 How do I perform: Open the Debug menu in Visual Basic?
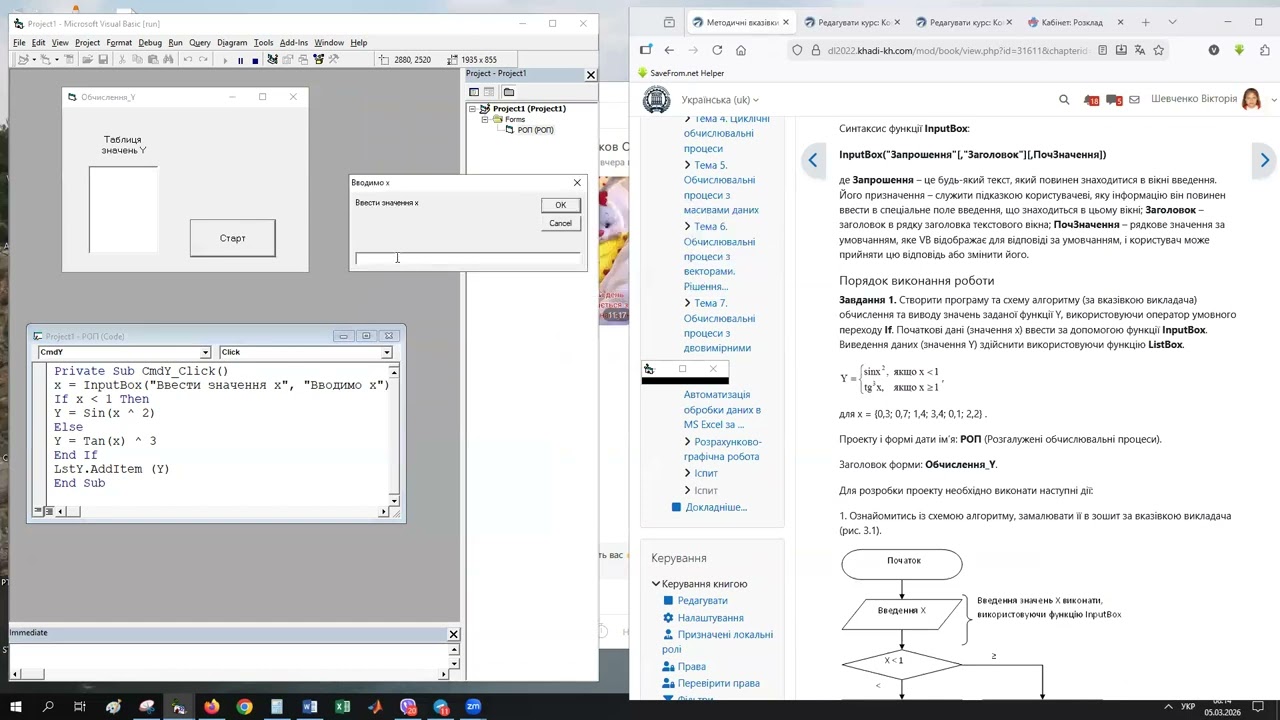[x=150, y=43]
